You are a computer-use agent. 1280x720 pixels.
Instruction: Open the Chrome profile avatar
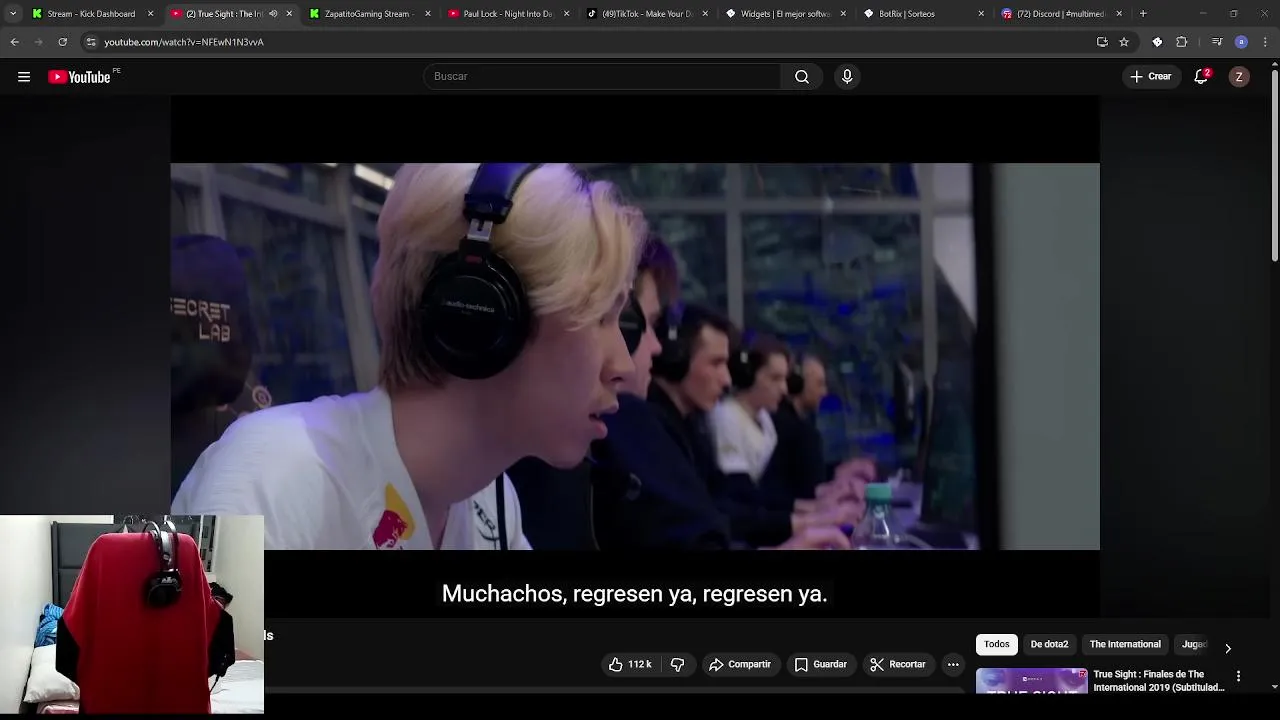pos(1241,42)
